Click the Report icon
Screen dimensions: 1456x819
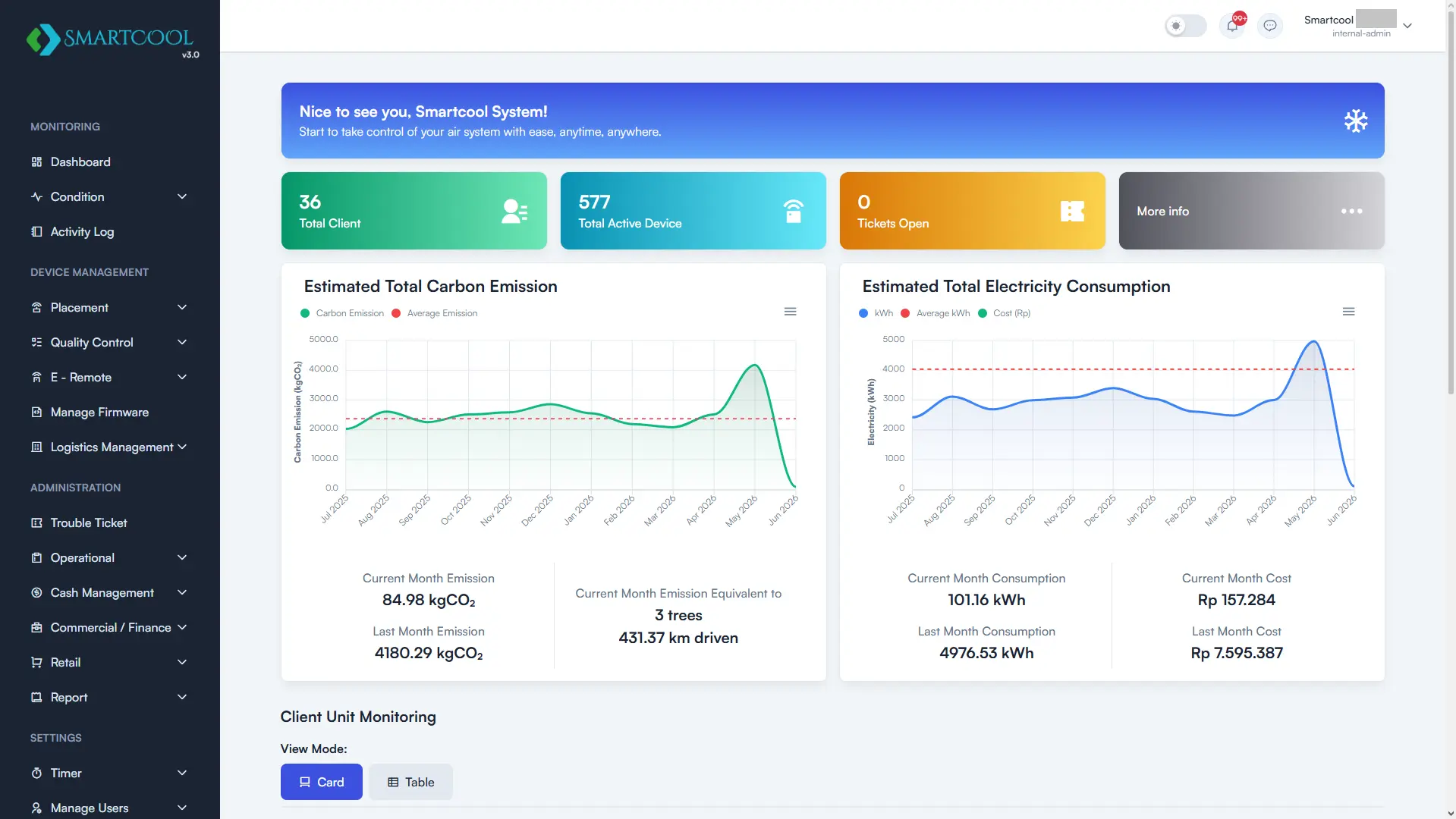[x=36, y=698]
